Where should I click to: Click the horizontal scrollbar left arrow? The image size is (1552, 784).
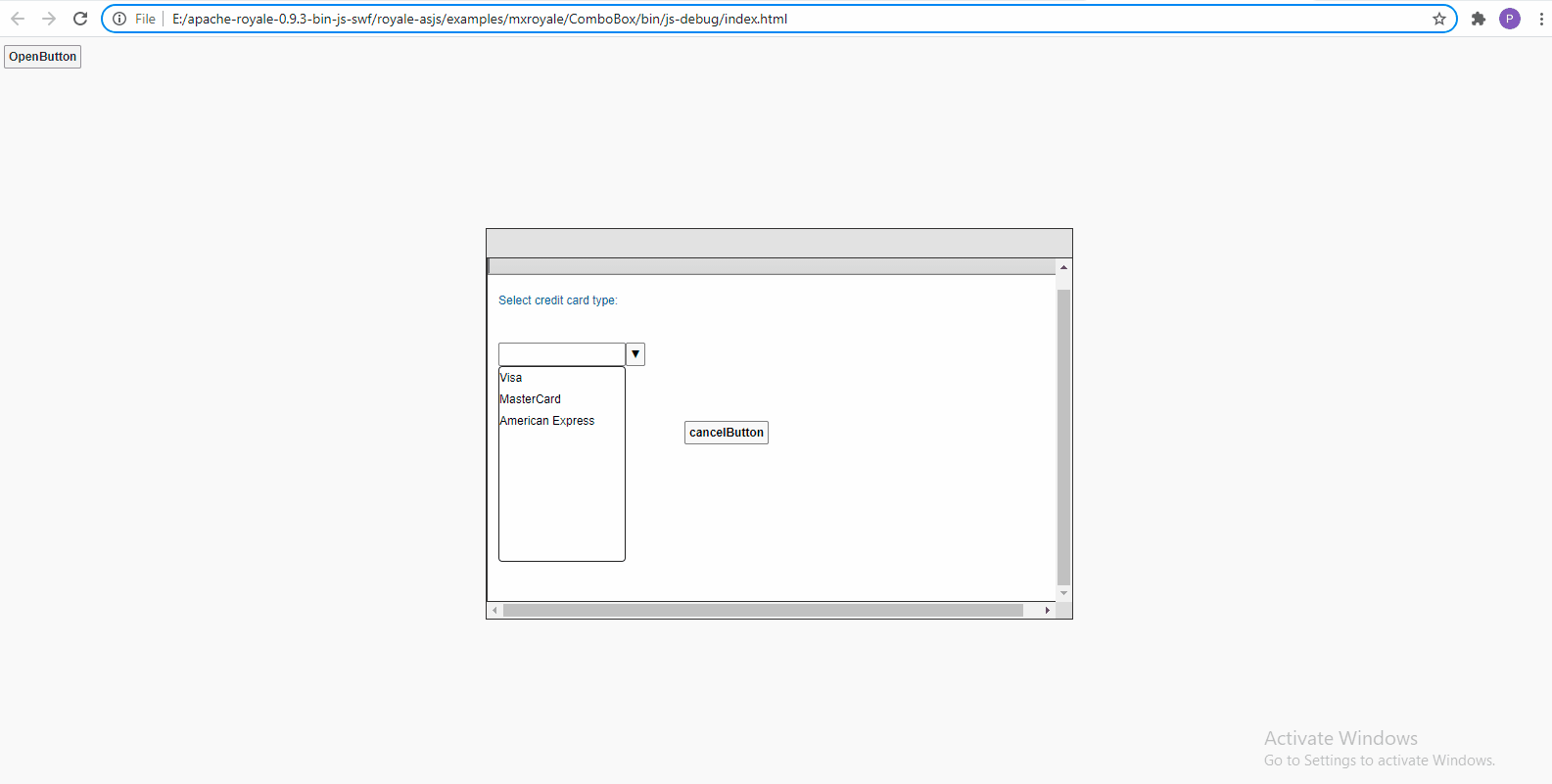pyautogui.click(x=494, y=610)
